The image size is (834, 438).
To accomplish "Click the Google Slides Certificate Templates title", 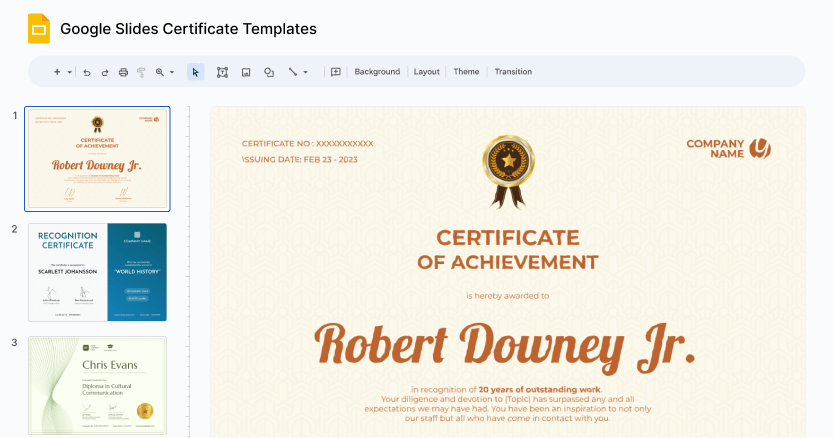I will click(x=188, y=29).
